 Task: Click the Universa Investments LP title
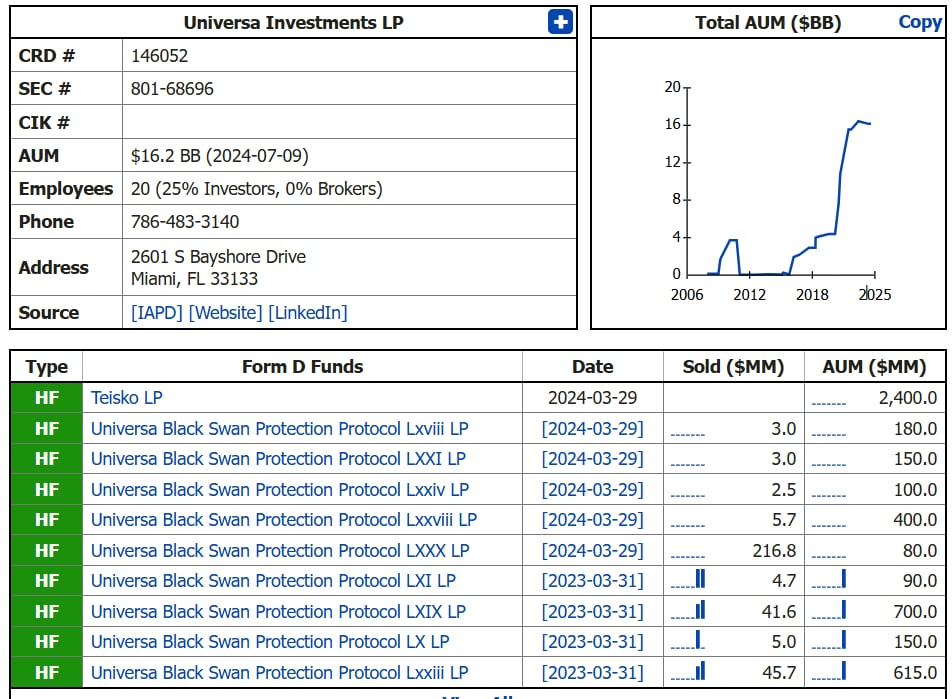click(x=293, y=22)
